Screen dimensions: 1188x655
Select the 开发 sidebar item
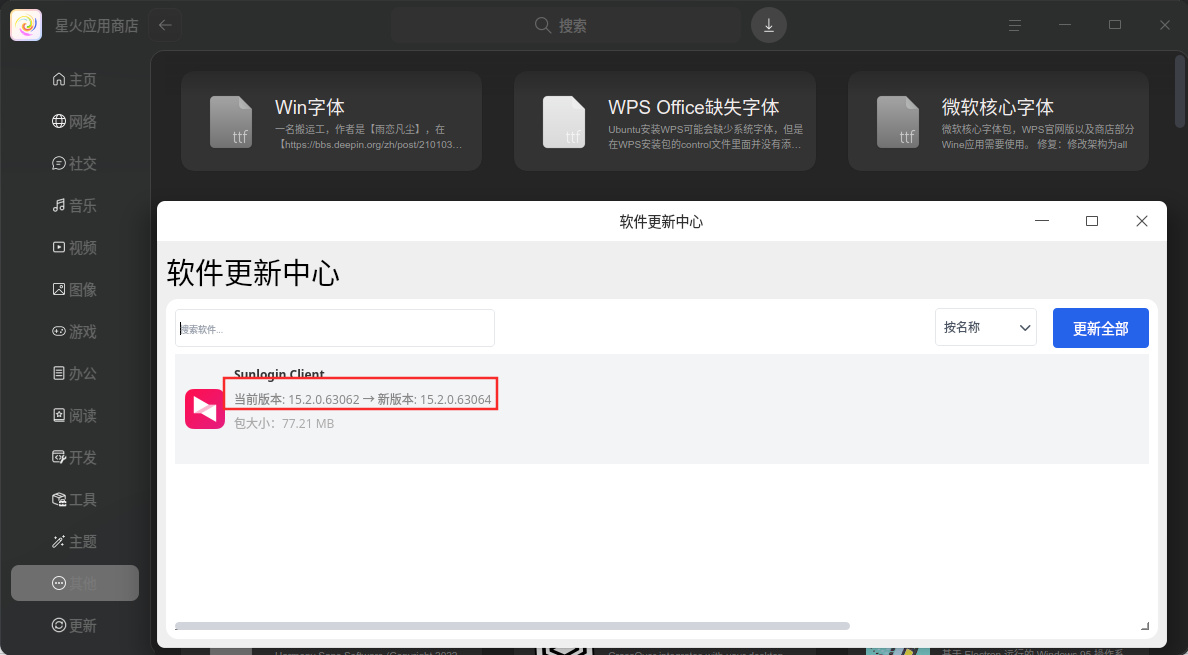[74, 457]
